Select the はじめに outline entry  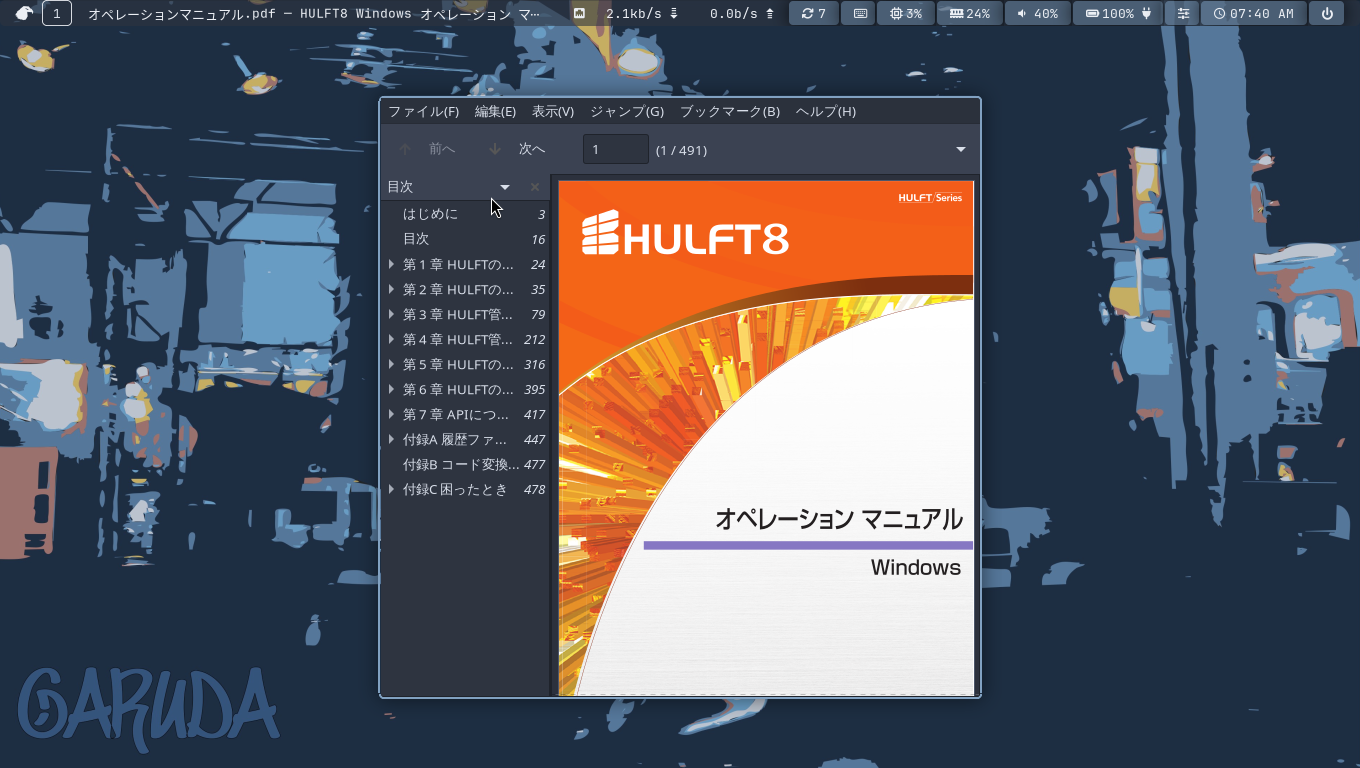click(x=465, y=214)
